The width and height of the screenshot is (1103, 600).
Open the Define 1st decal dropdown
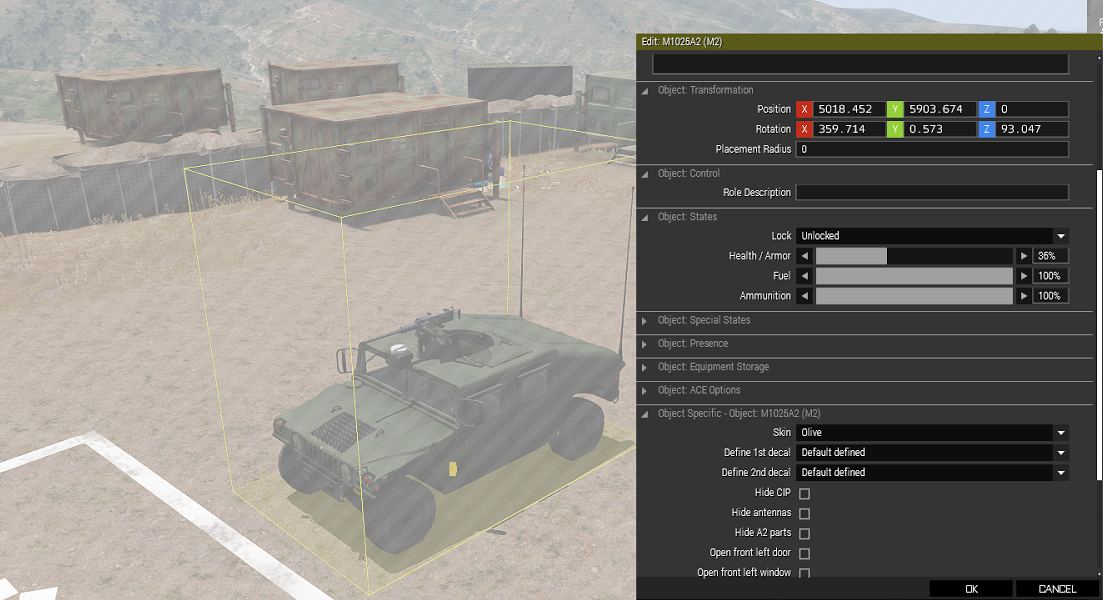point(932,452)
